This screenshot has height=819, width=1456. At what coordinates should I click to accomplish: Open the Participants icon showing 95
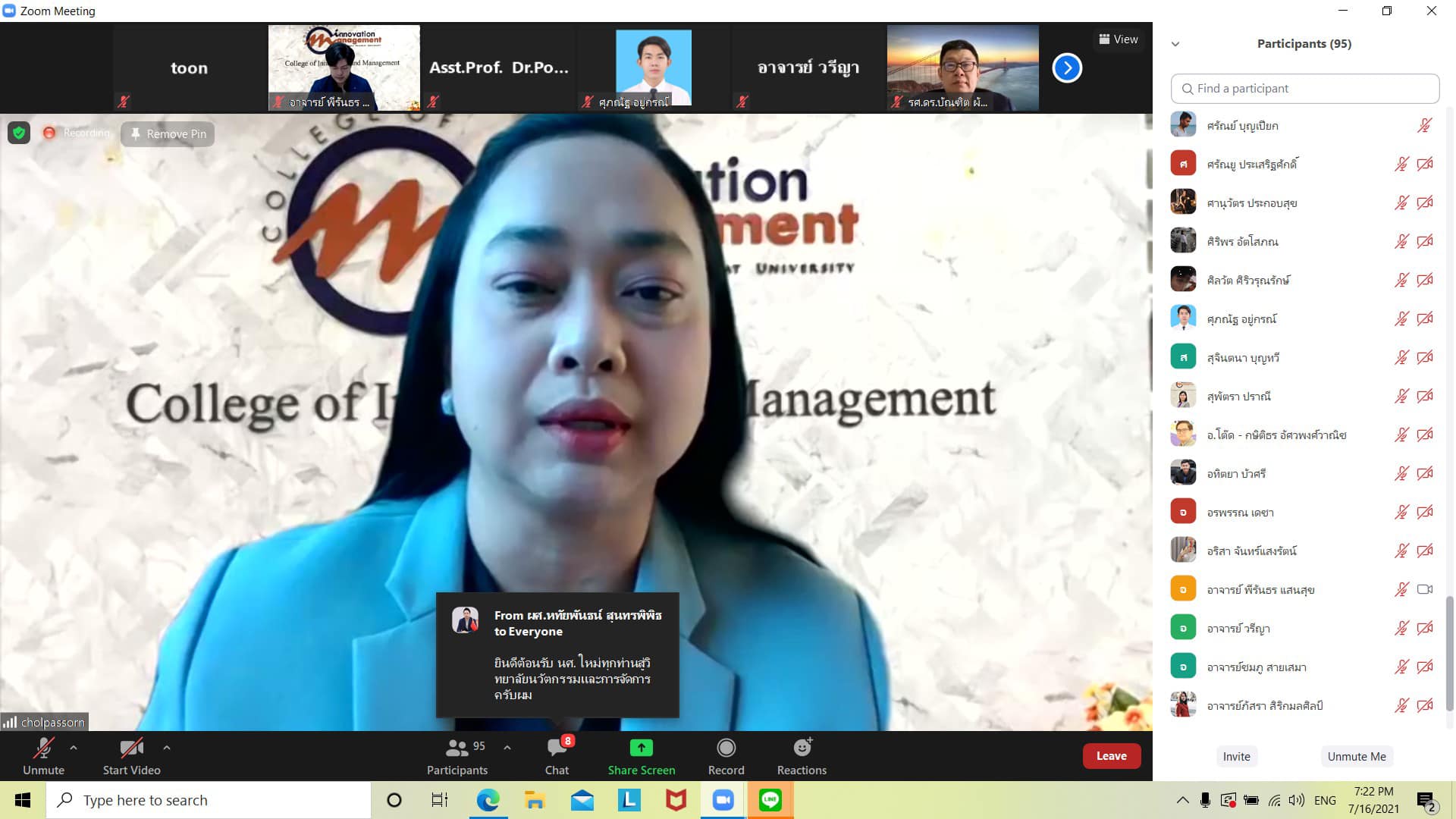(x=457, y=748)
